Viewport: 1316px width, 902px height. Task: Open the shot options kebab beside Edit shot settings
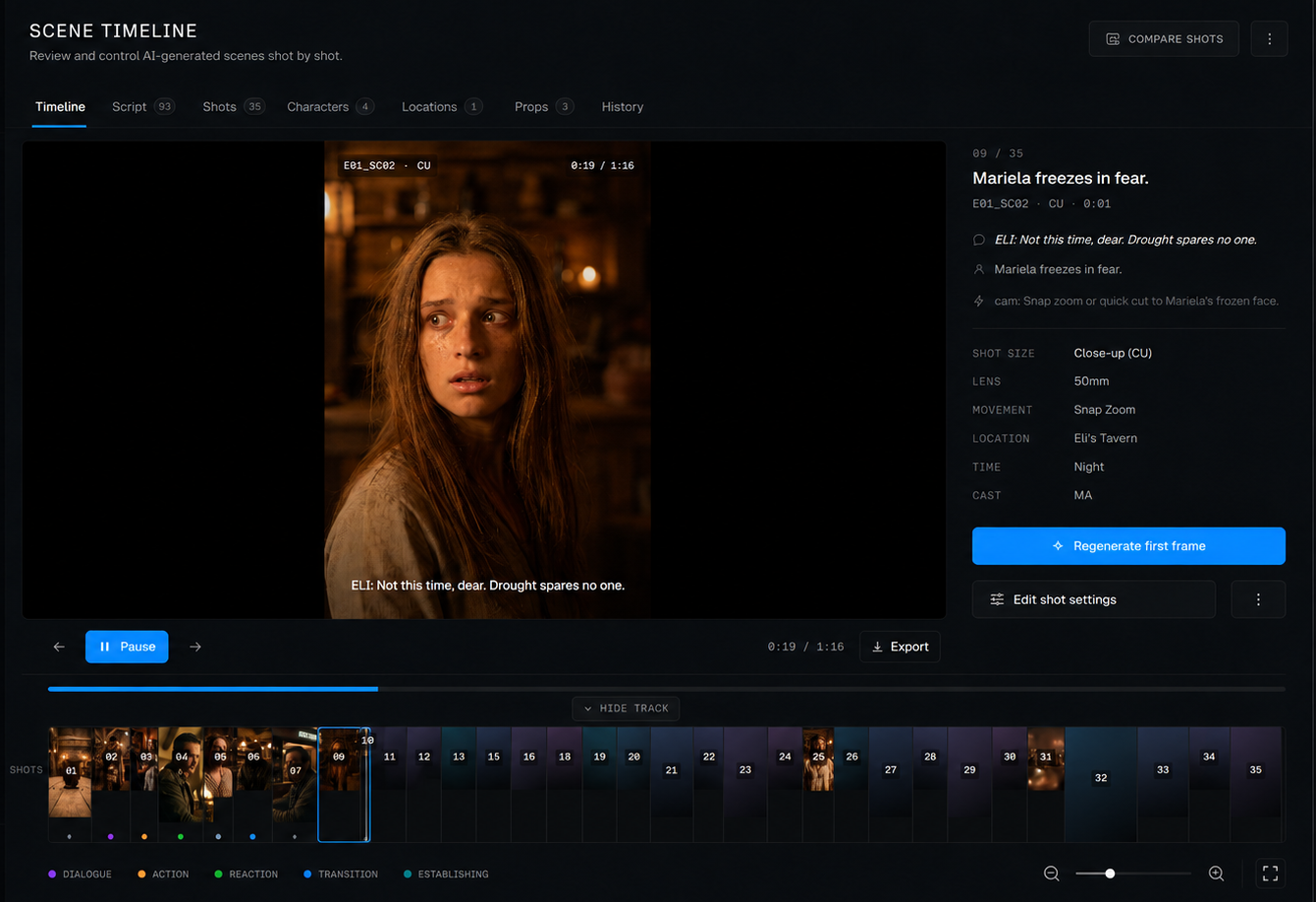pos(1258,599)
